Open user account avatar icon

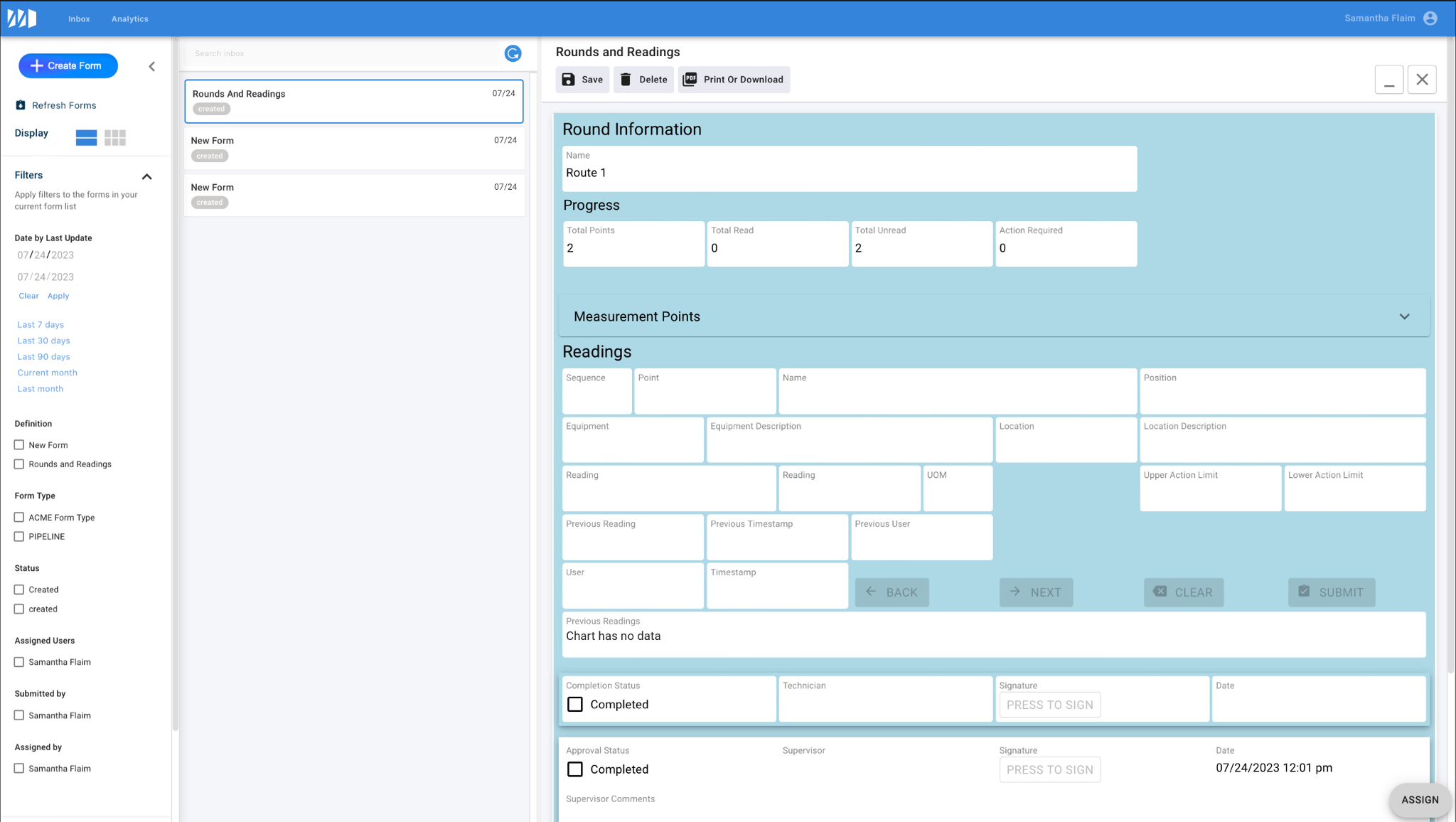point(1430,18)
